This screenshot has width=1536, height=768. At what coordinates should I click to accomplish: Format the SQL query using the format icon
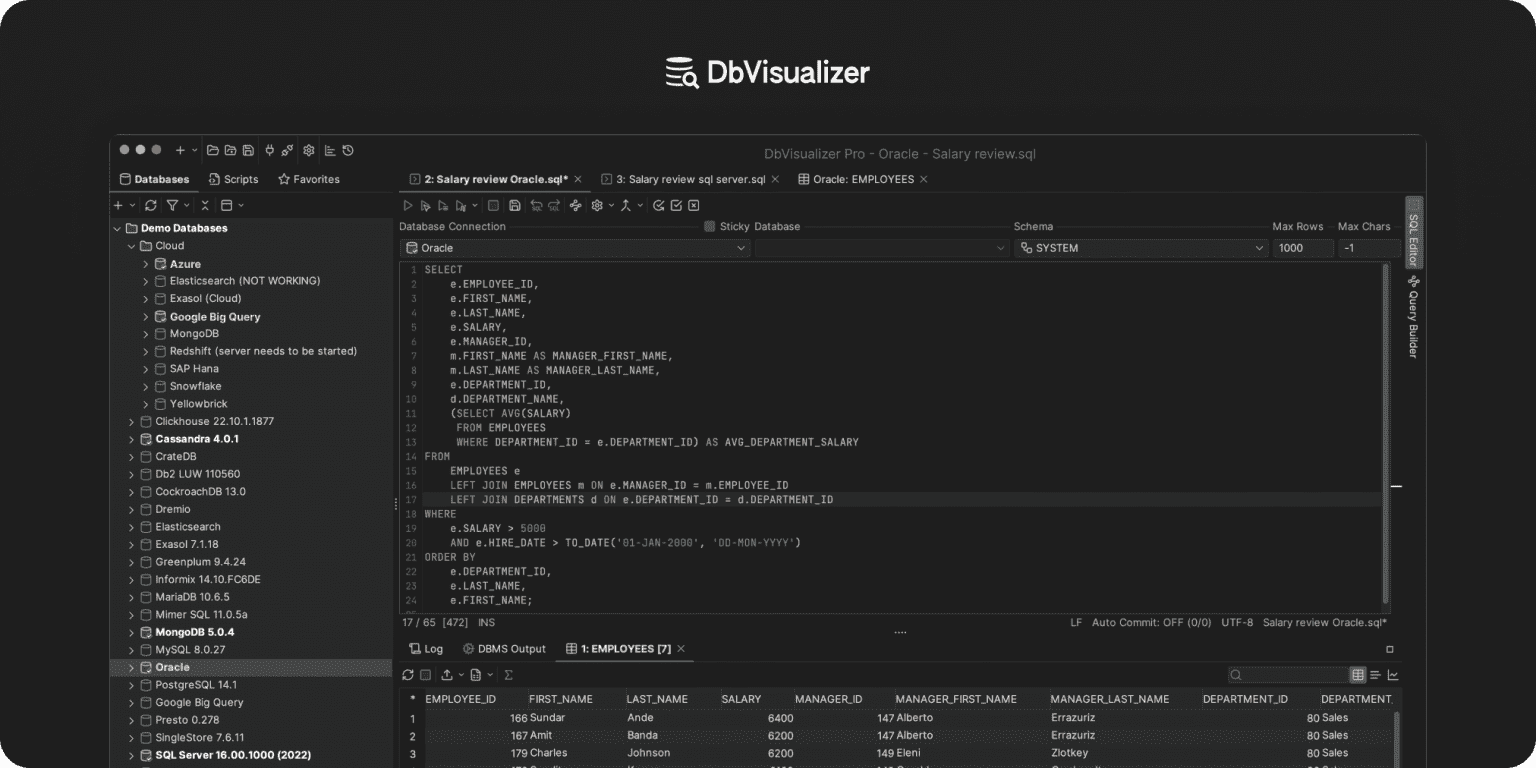click(575, 205)
